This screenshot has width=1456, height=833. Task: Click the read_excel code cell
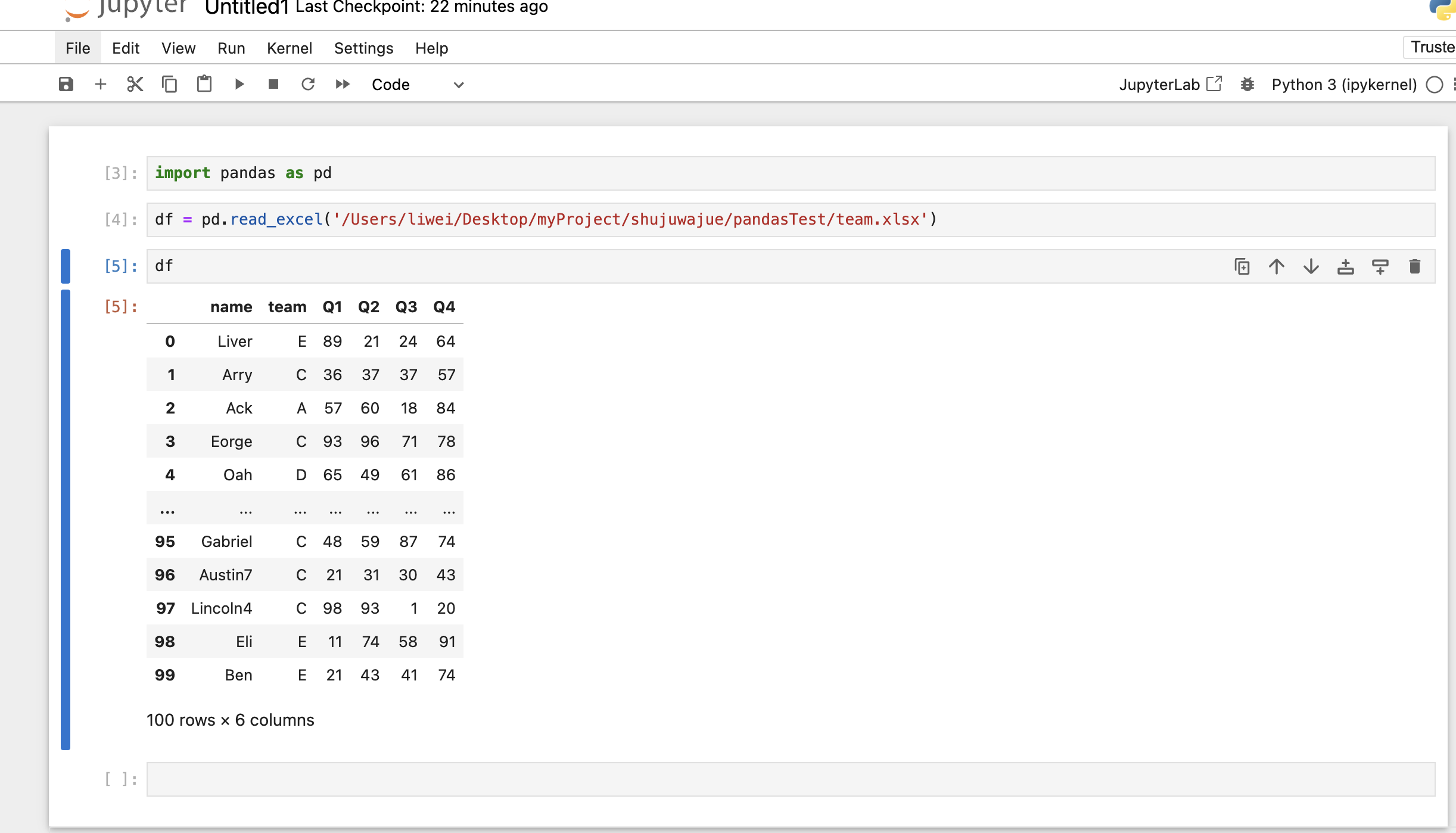pos(791,220)
